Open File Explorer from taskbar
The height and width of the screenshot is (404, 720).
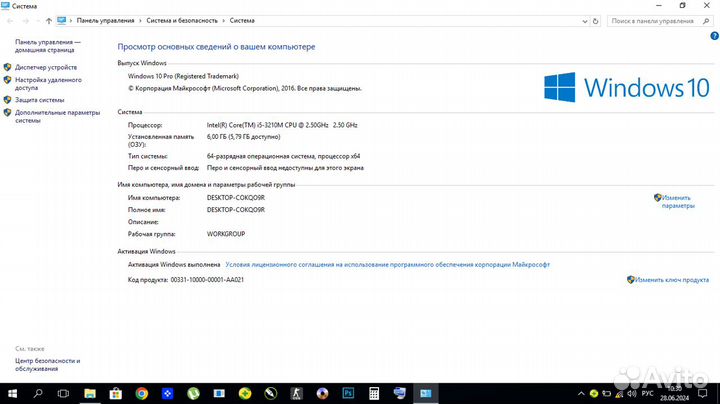click(90, 393)
